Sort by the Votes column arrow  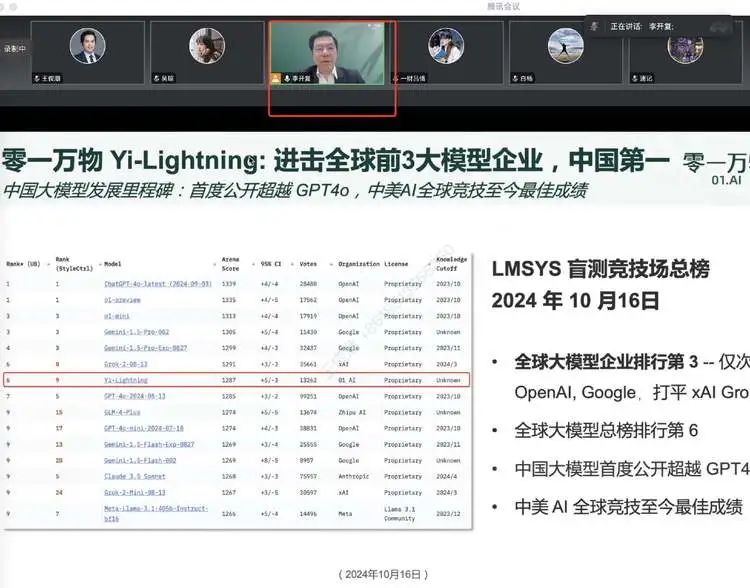(x=331, y=264)
